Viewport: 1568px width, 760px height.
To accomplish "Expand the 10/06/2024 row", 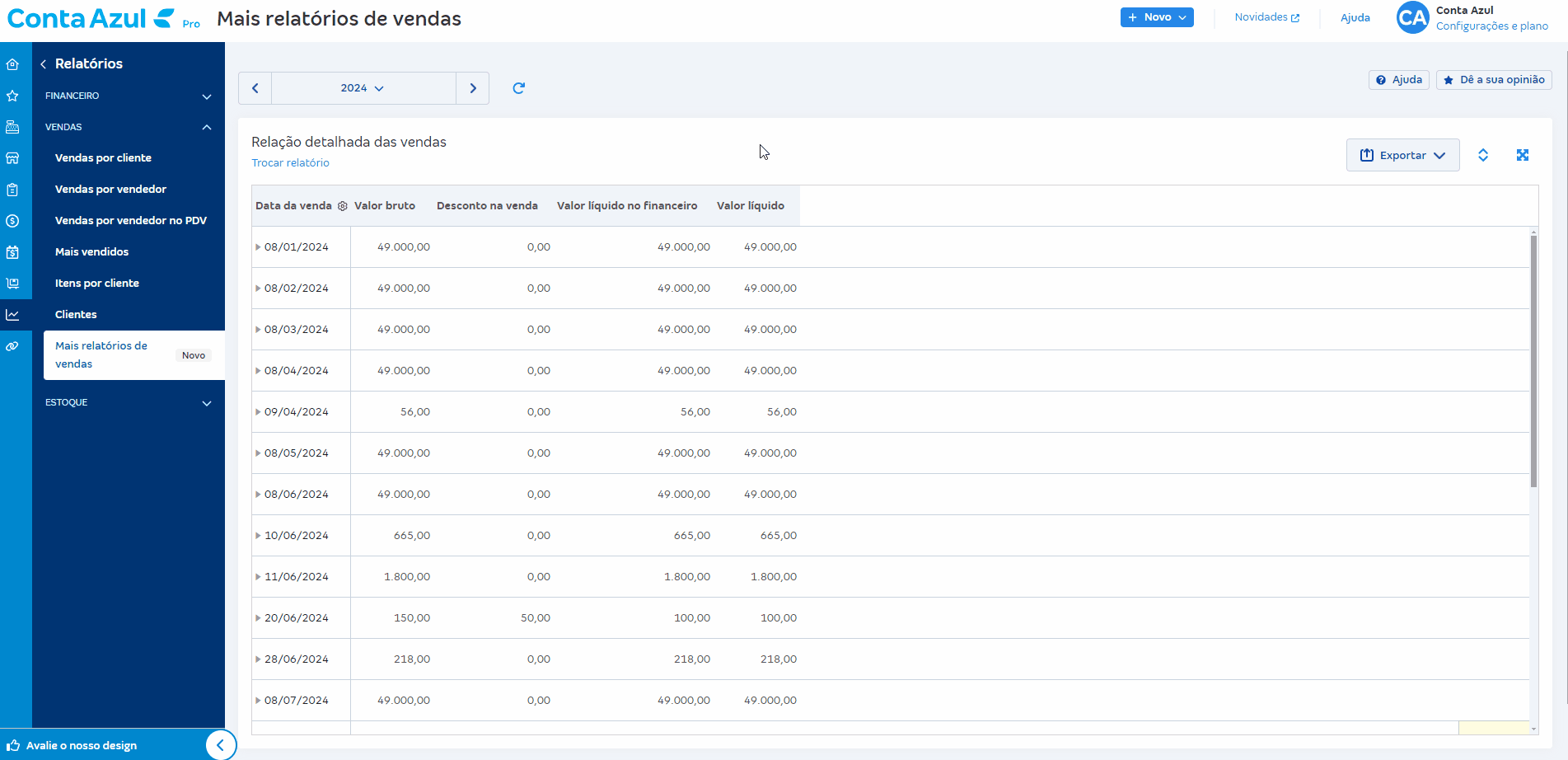I will pyautogui.click(x=258, y=536).
